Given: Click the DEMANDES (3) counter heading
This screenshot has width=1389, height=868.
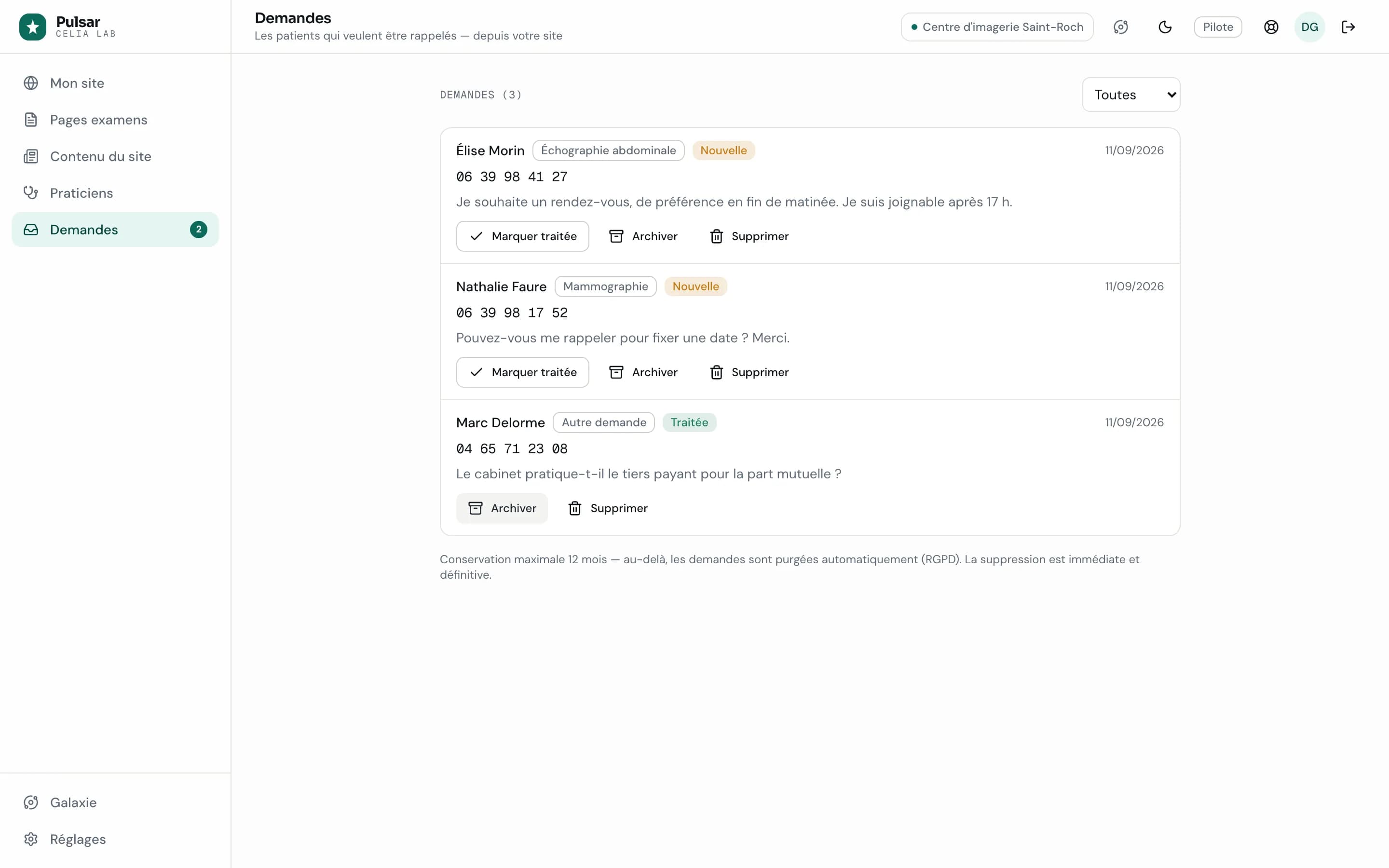Looking at the screenshot, I should point(481,95).
